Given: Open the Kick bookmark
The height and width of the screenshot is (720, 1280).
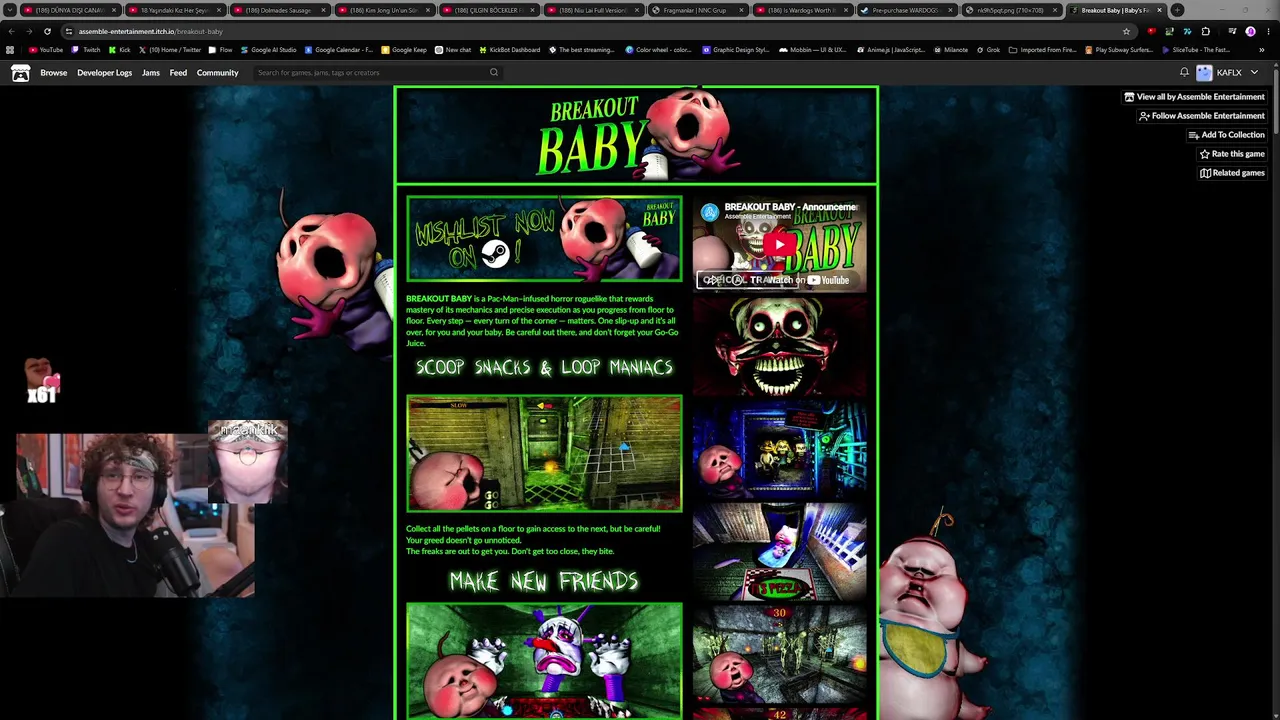Looking at the screenshot, I should pos(119,50).
